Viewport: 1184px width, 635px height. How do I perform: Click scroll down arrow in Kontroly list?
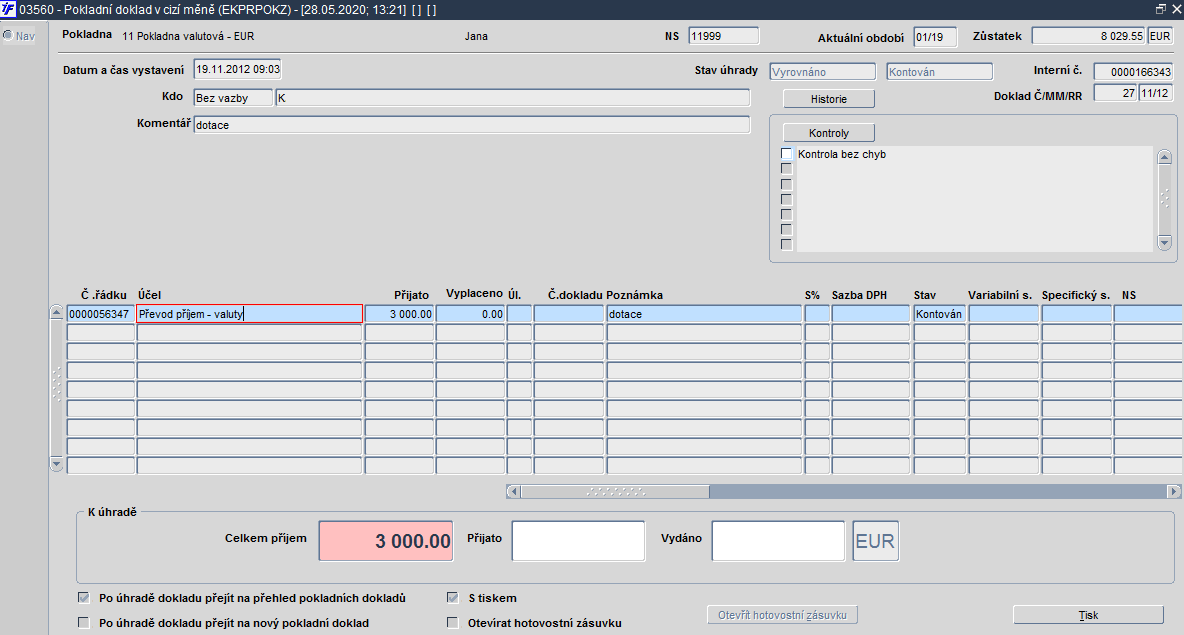coord(1164,242)
